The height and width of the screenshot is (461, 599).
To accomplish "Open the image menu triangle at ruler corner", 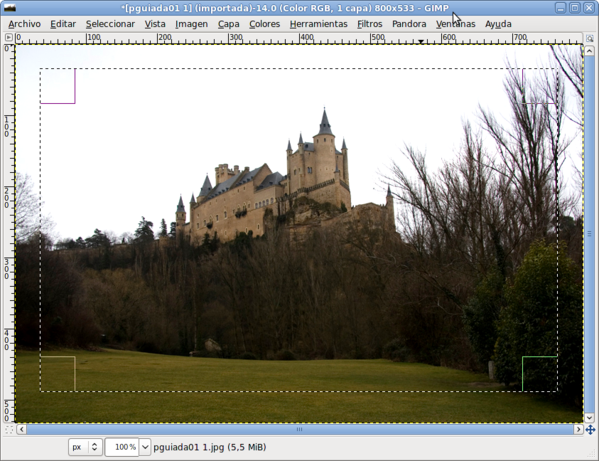I will point(8,37).
